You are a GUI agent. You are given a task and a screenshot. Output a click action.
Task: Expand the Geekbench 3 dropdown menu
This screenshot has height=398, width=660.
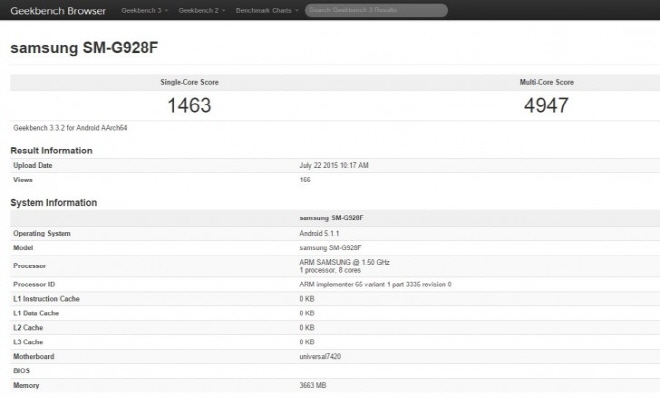[x=144, y=11]
